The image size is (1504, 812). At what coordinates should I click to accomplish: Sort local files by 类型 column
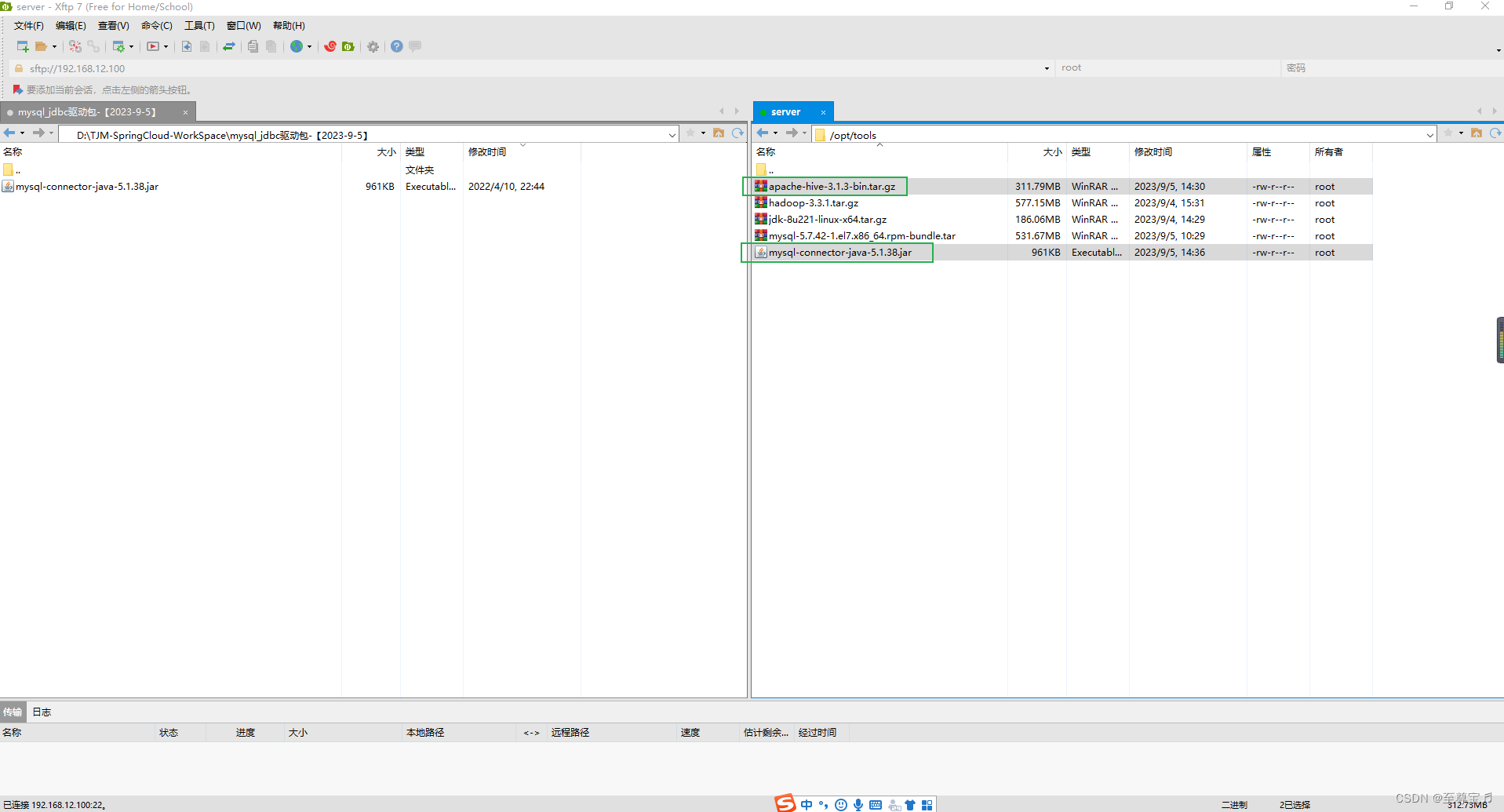(x=415, y=152)
